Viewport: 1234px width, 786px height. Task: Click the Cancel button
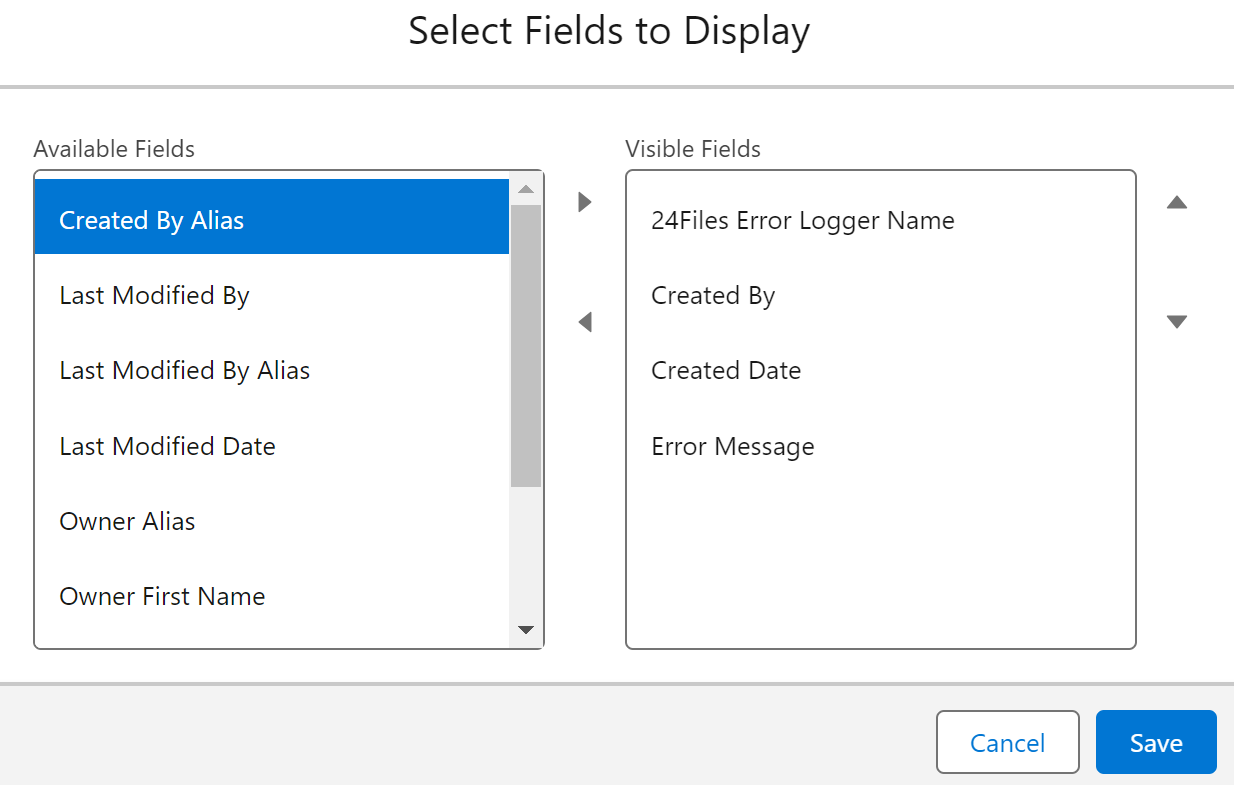click(1007, 743)
